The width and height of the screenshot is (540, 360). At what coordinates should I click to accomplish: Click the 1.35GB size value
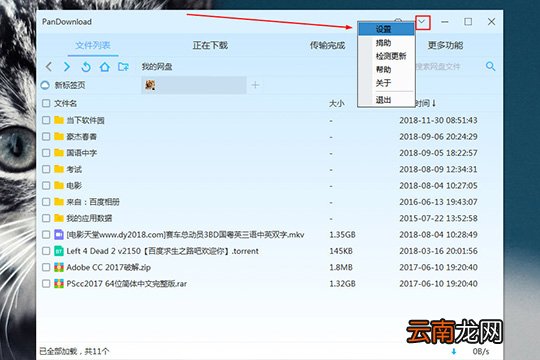point(342,235)
